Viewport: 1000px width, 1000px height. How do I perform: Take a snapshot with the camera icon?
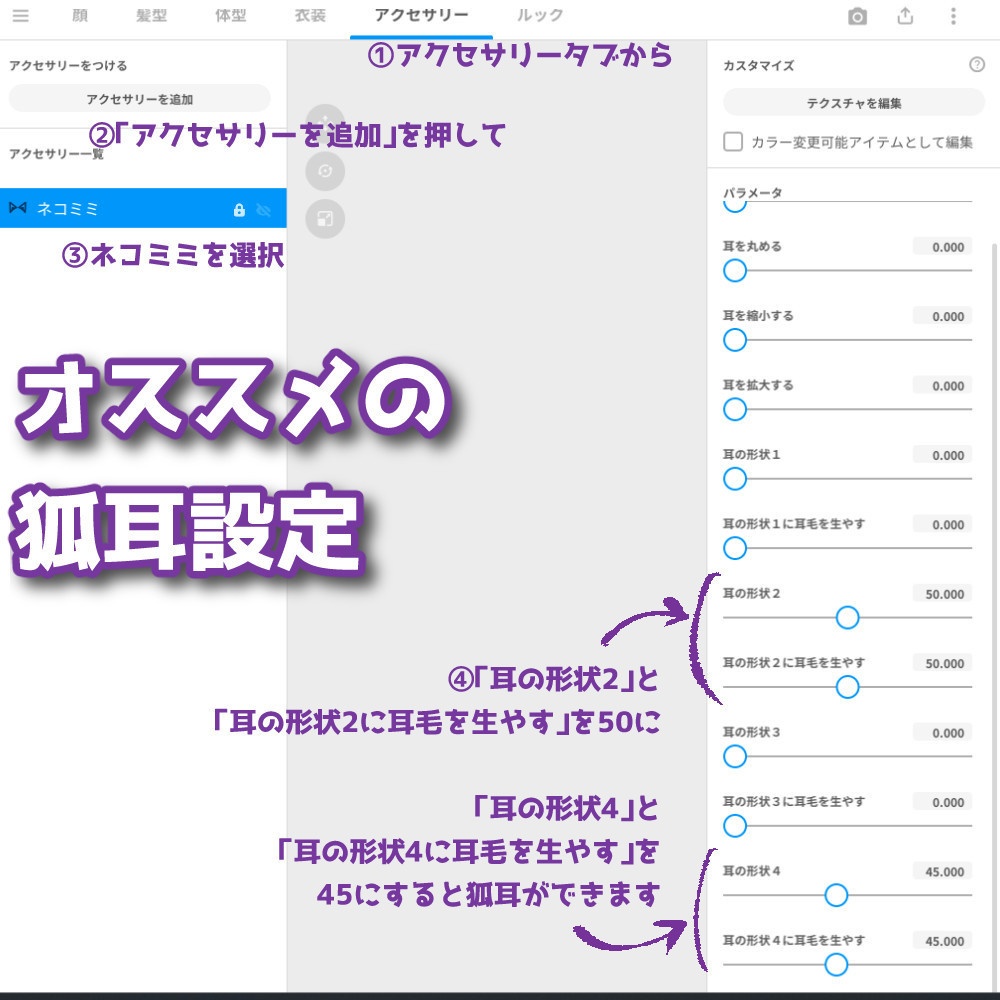coord(857,16)
